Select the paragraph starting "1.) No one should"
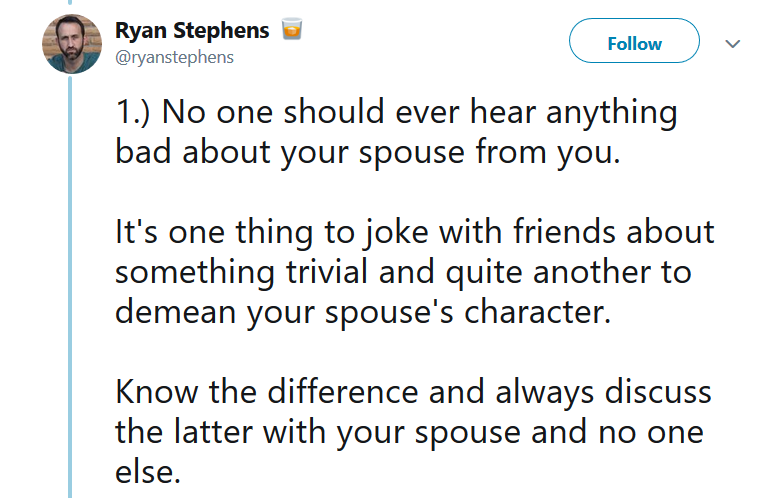 [396, 132]
